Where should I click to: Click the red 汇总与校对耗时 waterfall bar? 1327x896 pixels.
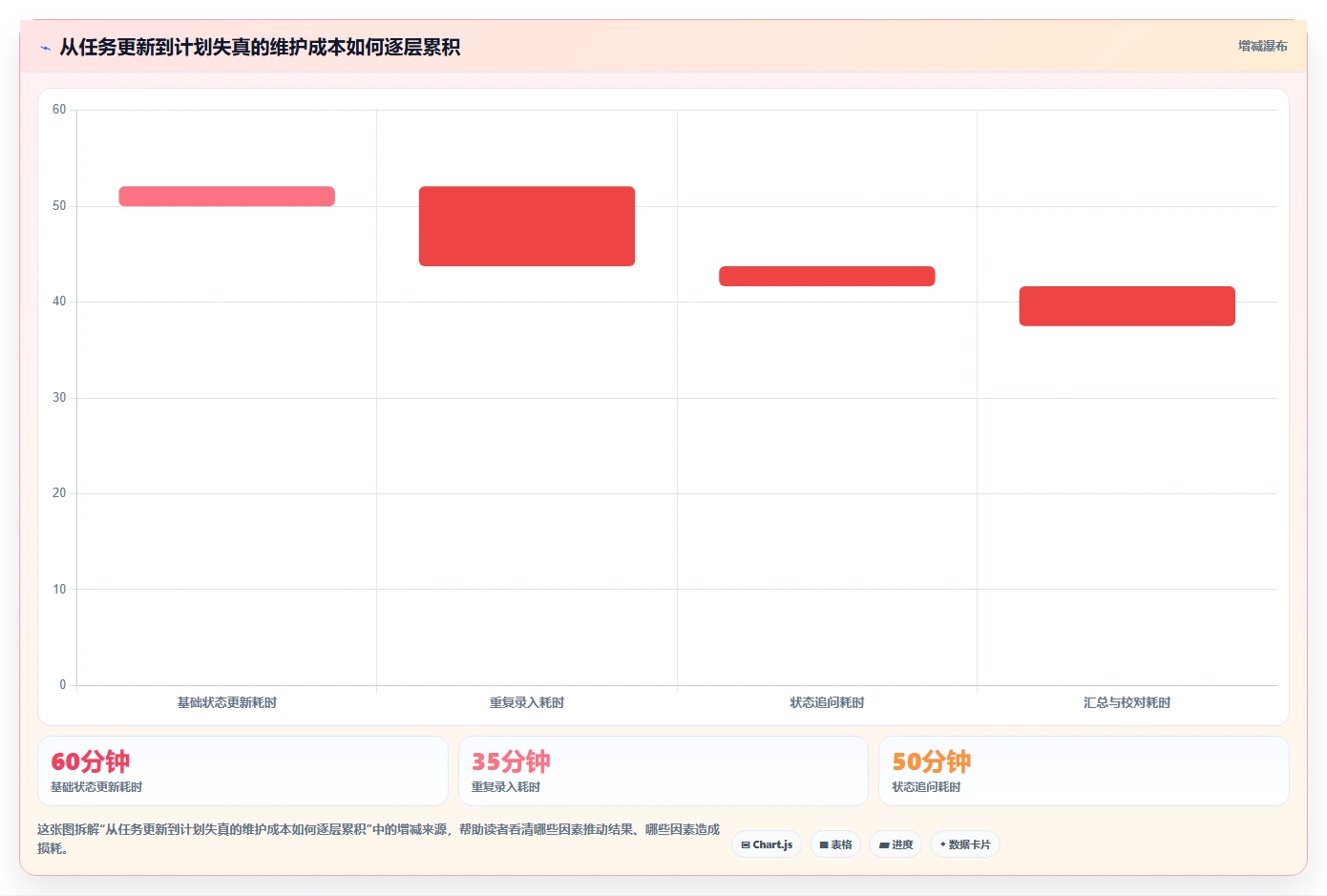pyautogui.click(x=1127, y=306)
